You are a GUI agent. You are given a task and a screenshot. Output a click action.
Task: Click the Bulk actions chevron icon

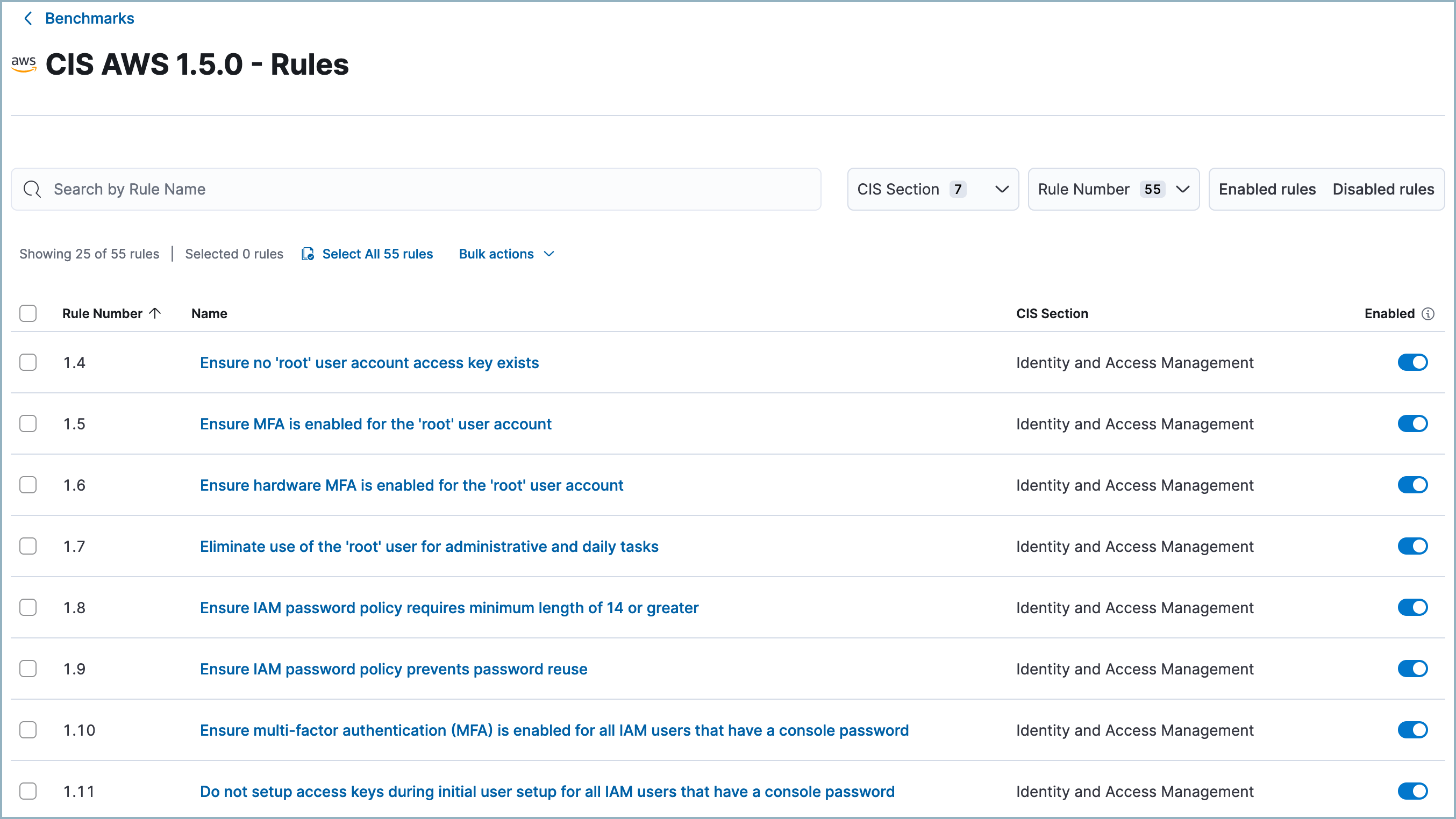(x=549, y=254)
